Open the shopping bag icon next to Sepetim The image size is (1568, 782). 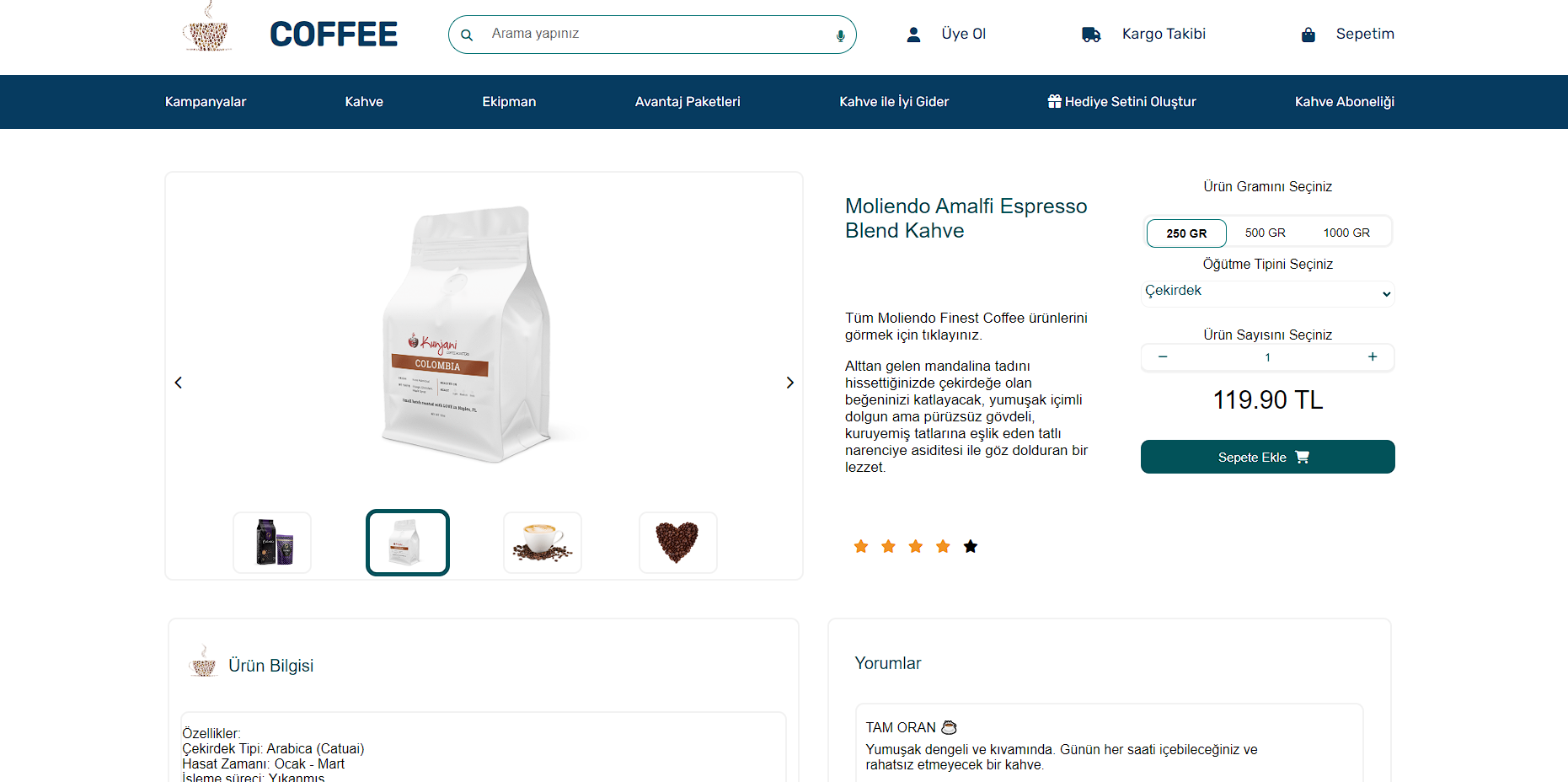tap(1308, 34)
